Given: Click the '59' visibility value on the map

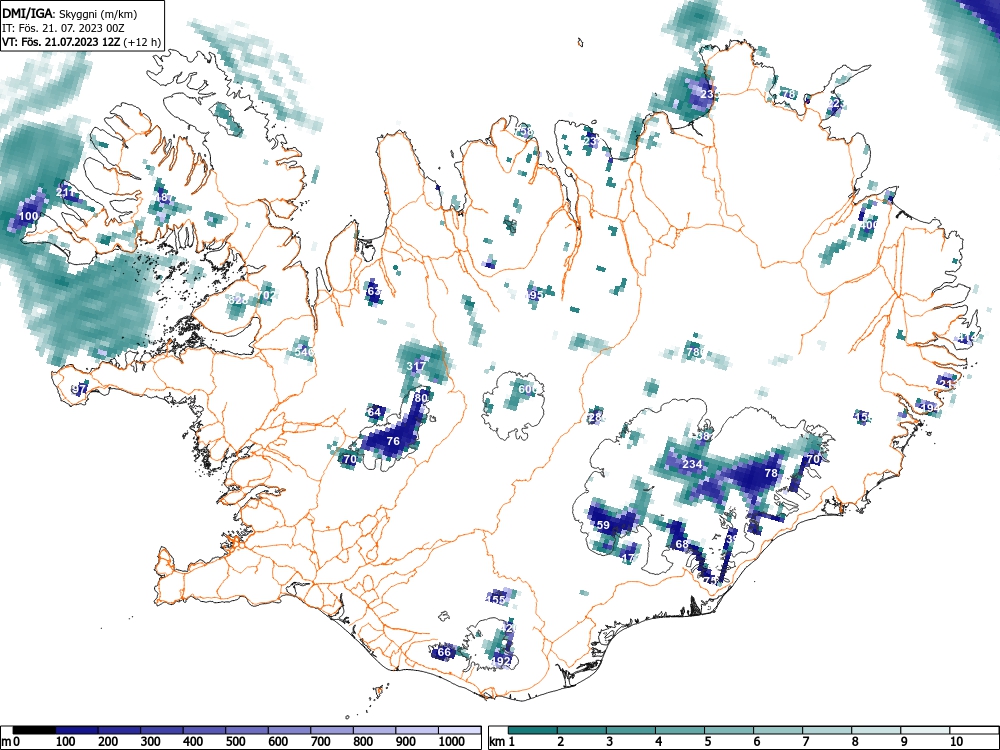Looking at the screenshot, I should coord(603,526).
